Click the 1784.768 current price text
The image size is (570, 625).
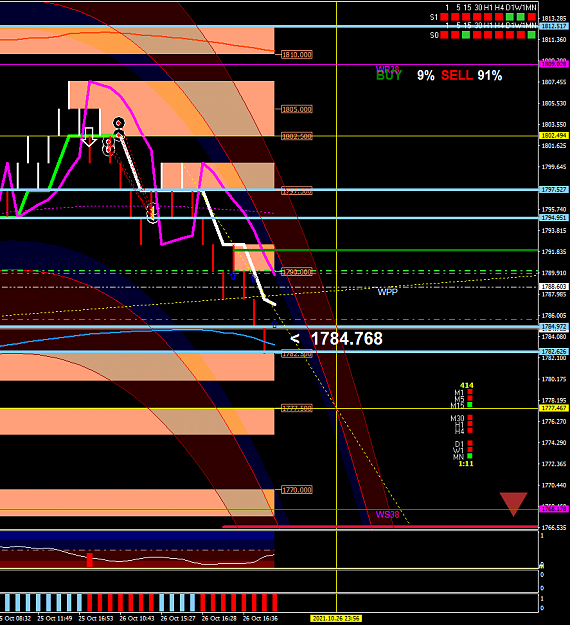click(347, 339)
